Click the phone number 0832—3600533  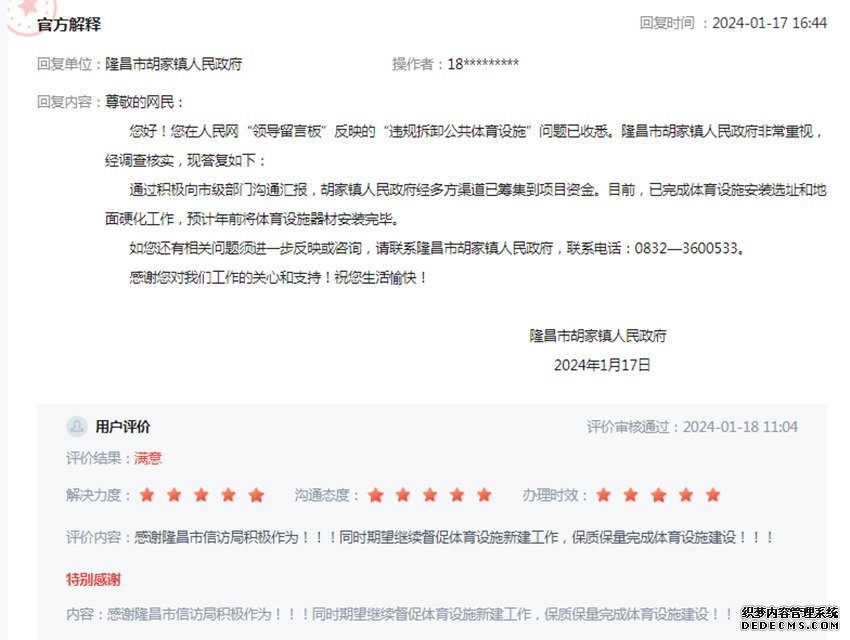(x=686, y=248)
